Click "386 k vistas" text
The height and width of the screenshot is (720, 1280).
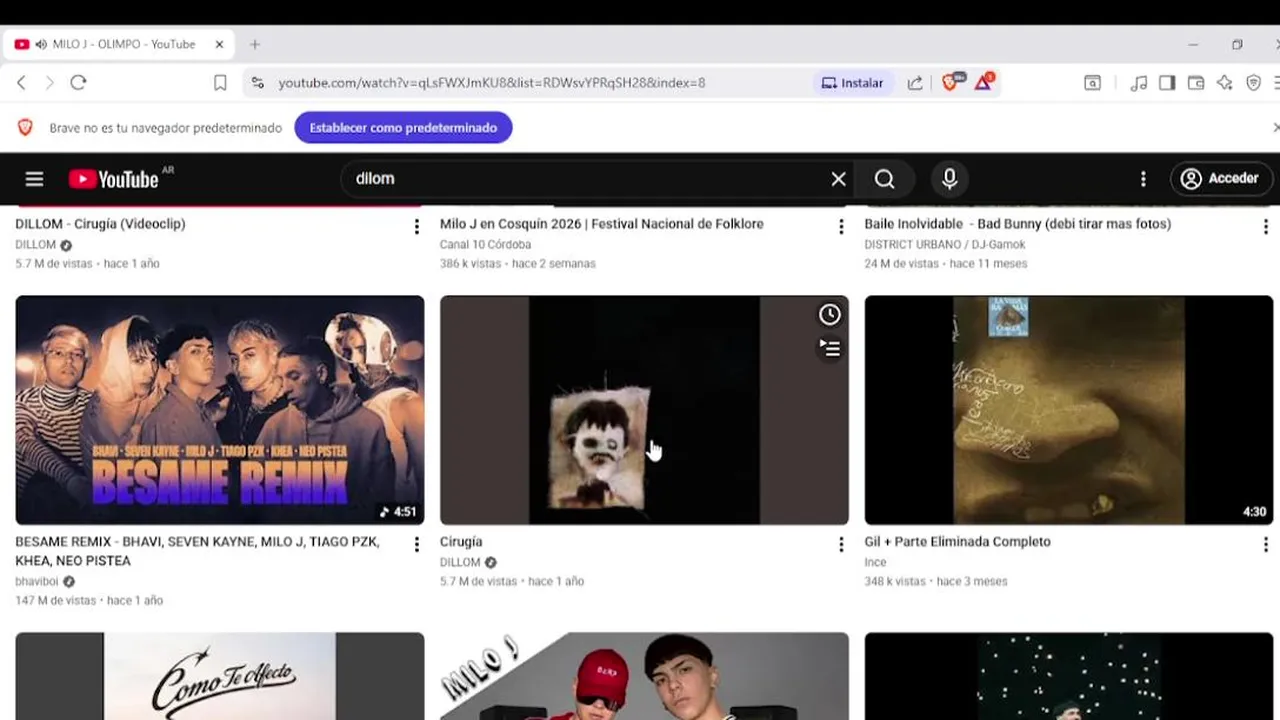coord(470,264)
